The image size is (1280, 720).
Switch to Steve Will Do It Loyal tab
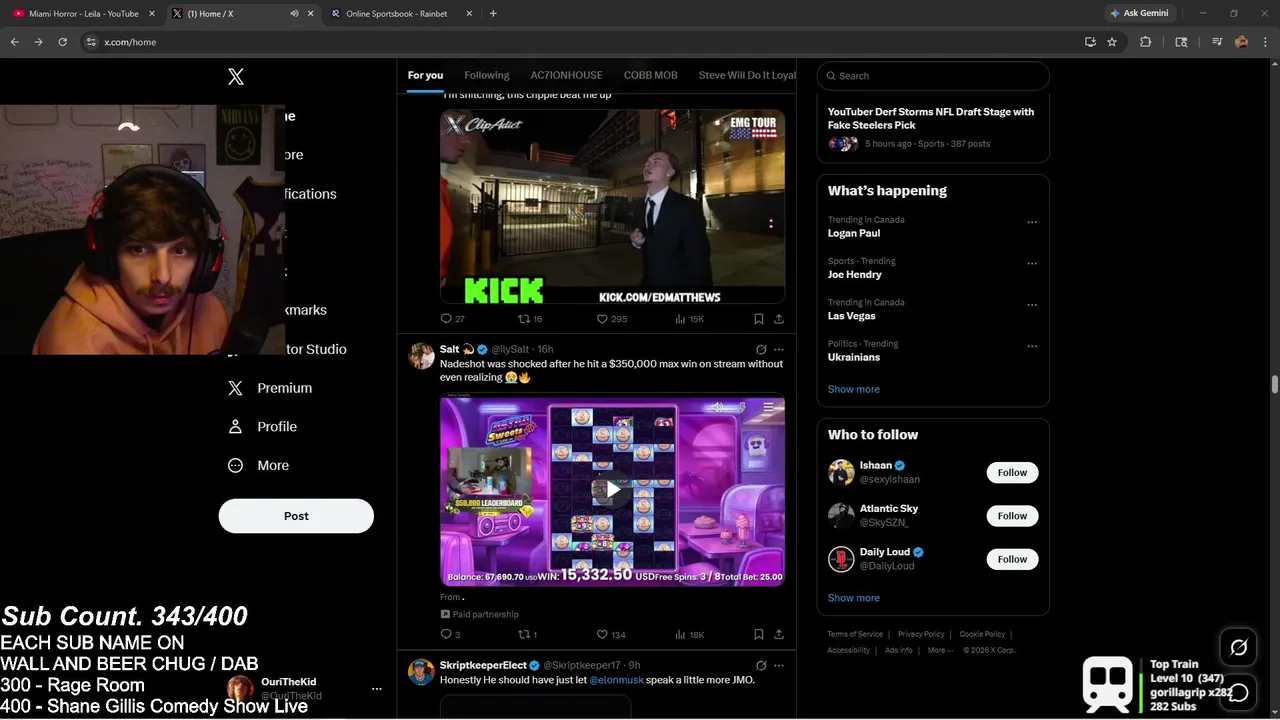pyautogui.click(x=747, y=75)
